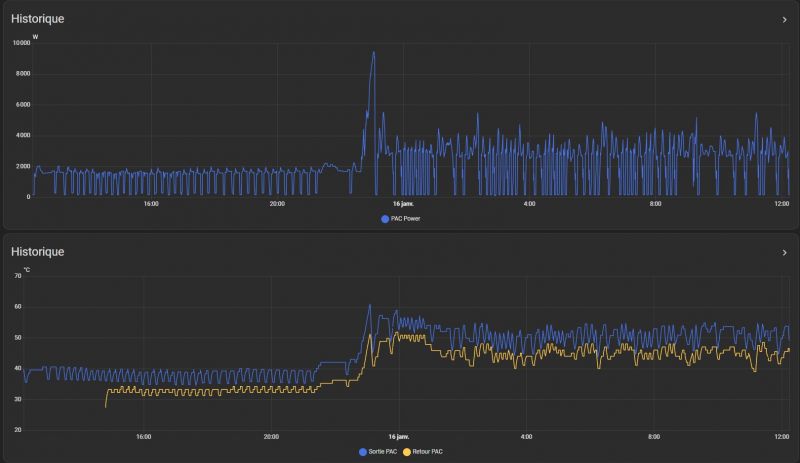Screen dimensions: 800x463
Task: Click the 16 janv. label on power chart
Action: pos(403,204)
